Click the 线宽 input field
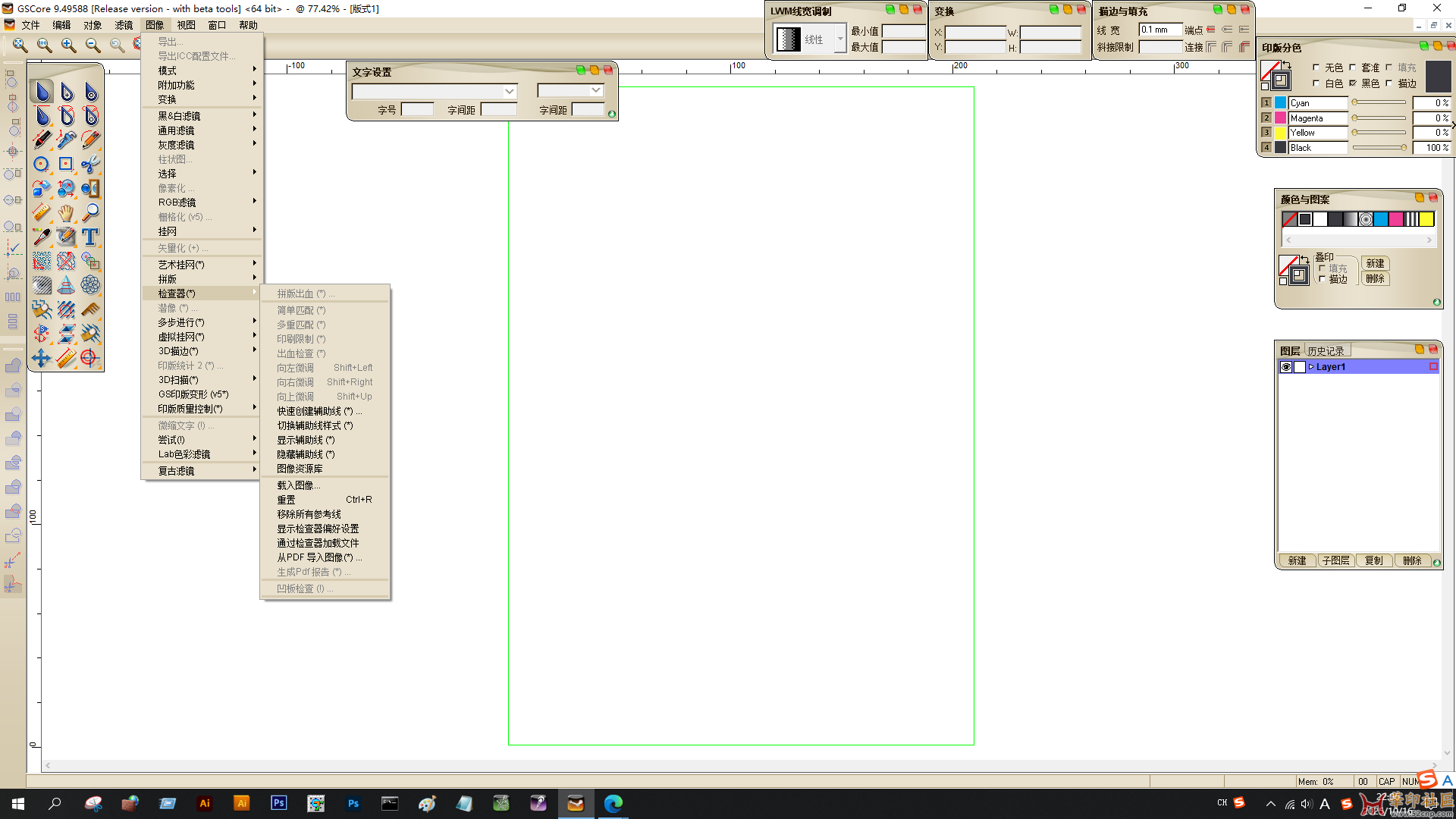 click(1160, 30)
